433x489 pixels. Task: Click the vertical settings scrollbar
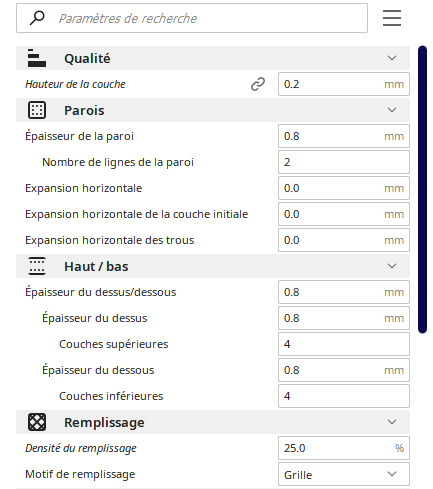click(422, 189)
